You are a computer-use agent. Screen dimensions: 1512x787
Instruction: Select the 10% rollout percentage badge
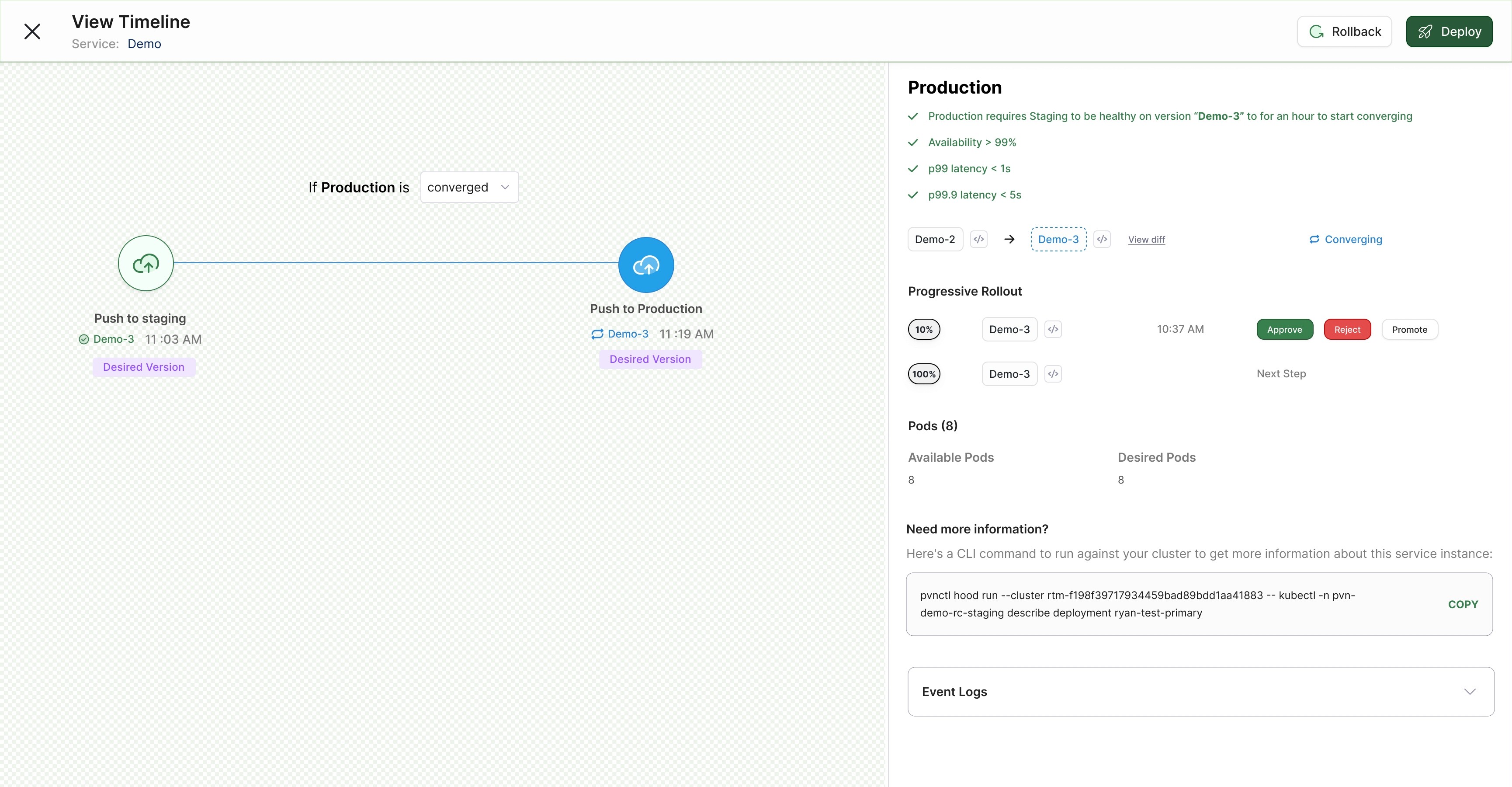(x=924, y=330)
